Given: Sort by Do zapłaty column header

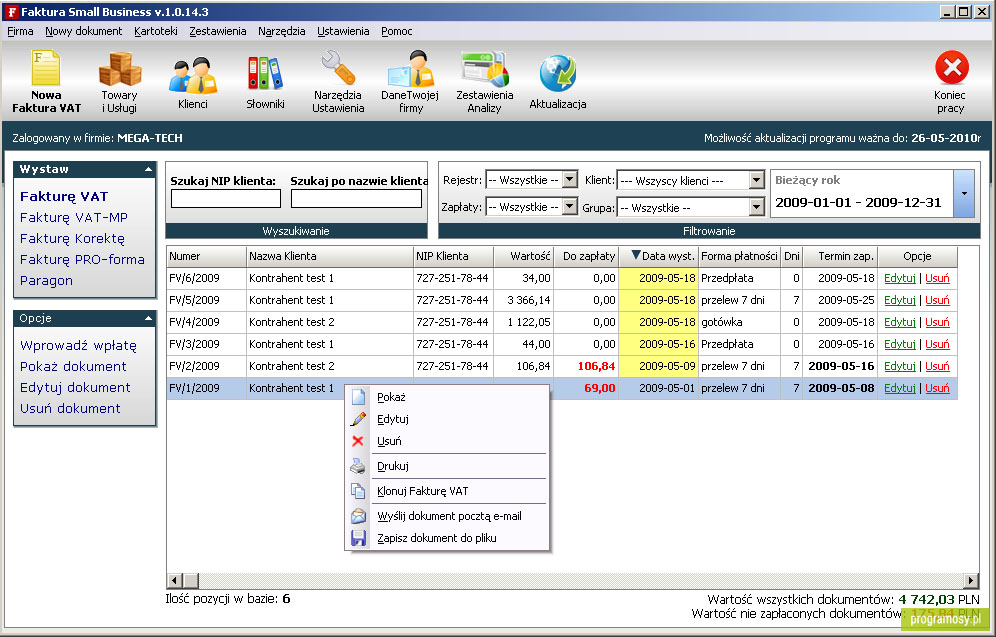Looking at the screenshot, I should point(586,256).
